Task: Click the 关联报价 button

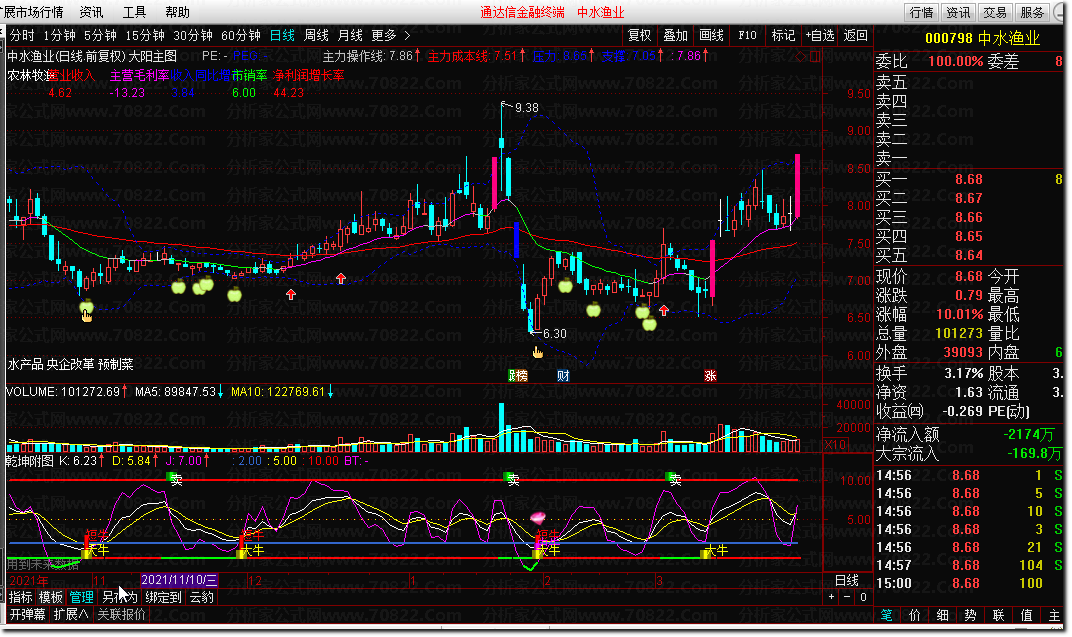Action: coord(122,614)
